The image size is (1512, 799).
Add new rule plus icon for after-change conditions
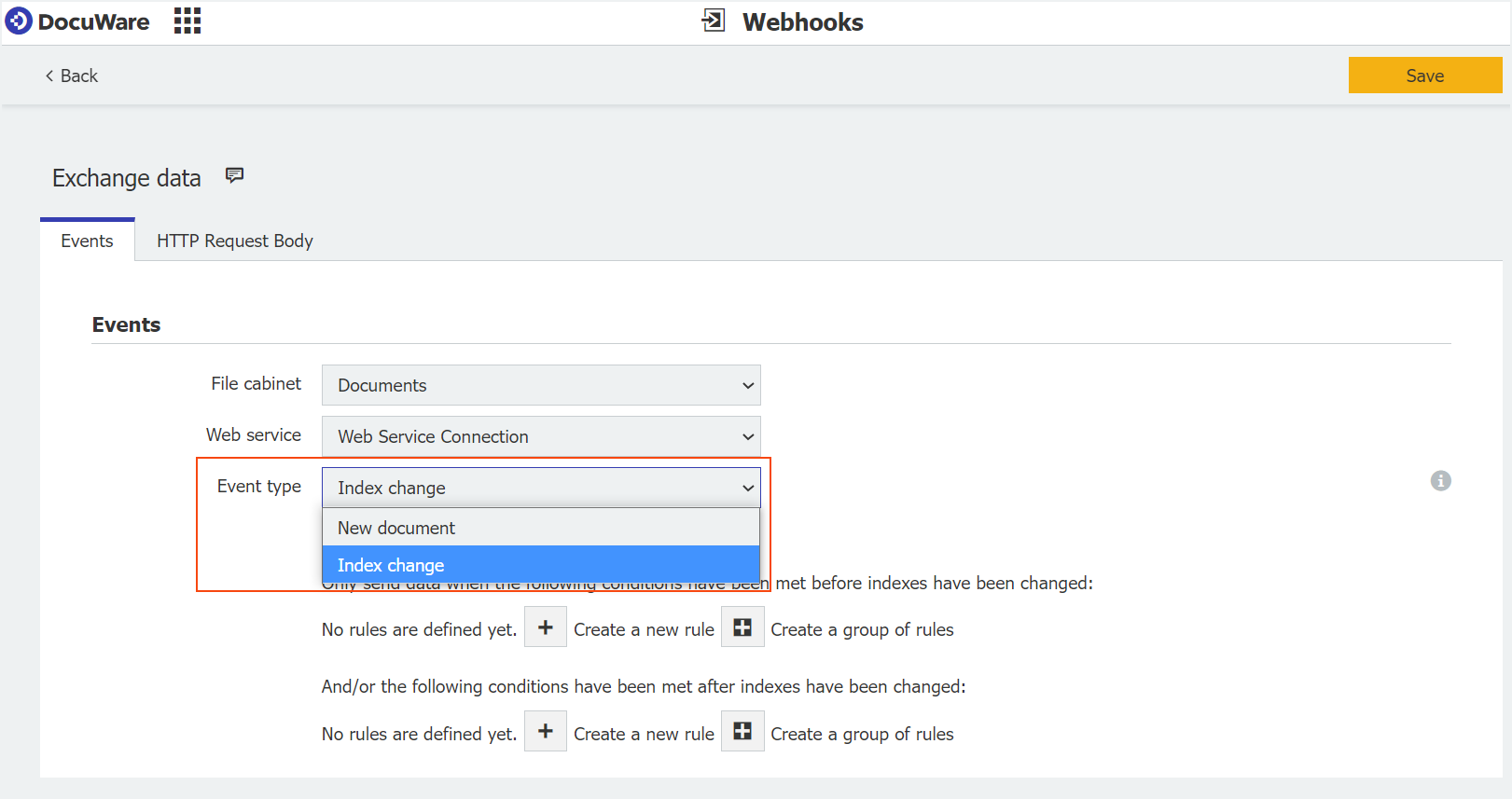click(x=546, y=732)
